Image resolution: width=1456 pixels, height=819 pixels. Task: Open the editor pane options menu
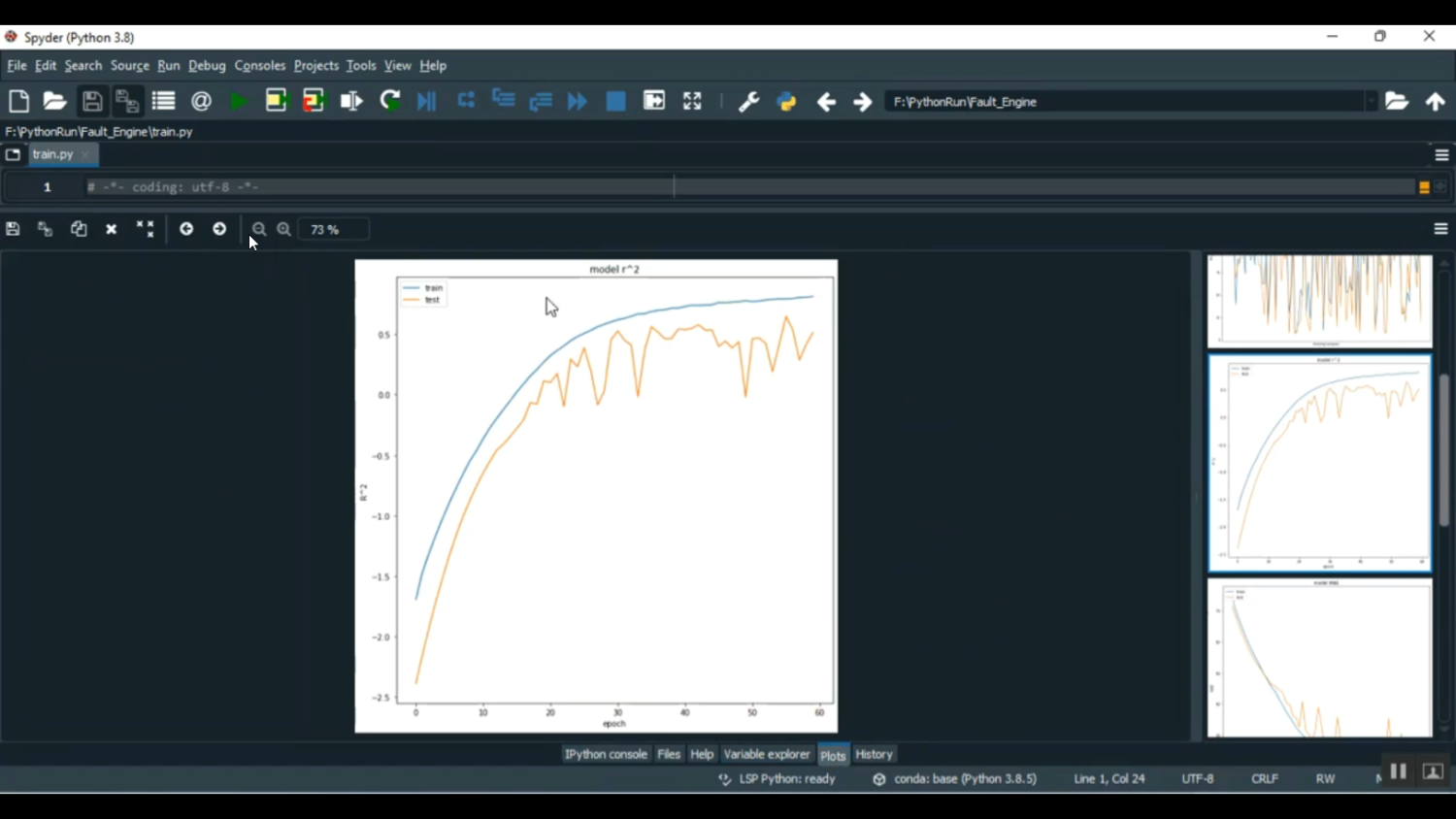click(x=1441, y=155)
